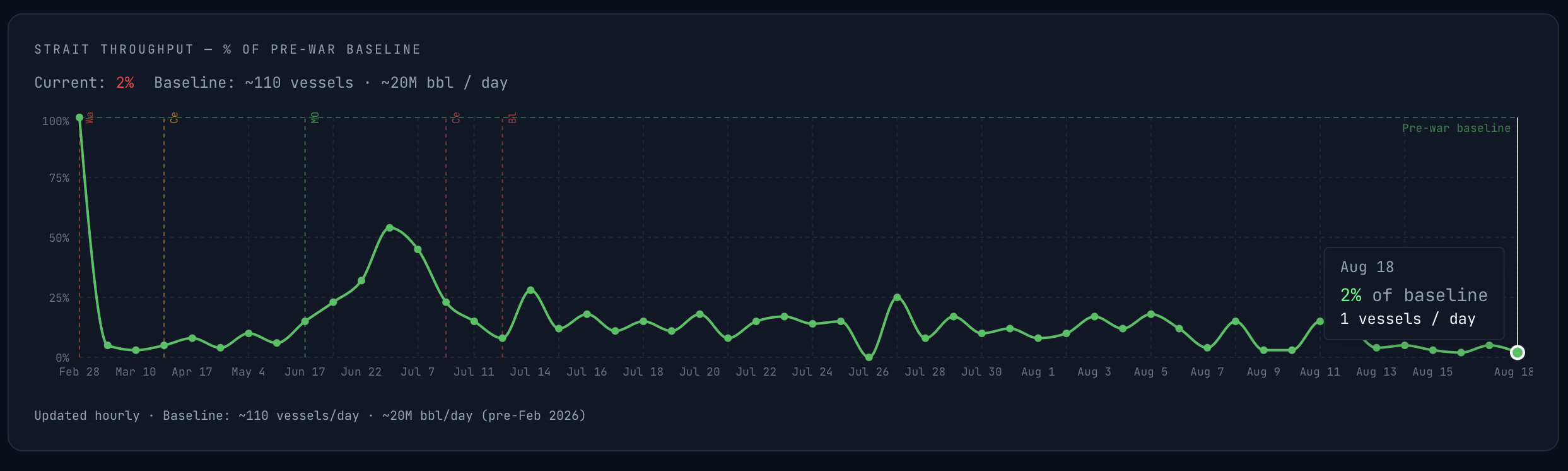Click the data point above Jul 20
Viewport: 1568px width, 471px height.
699,314
